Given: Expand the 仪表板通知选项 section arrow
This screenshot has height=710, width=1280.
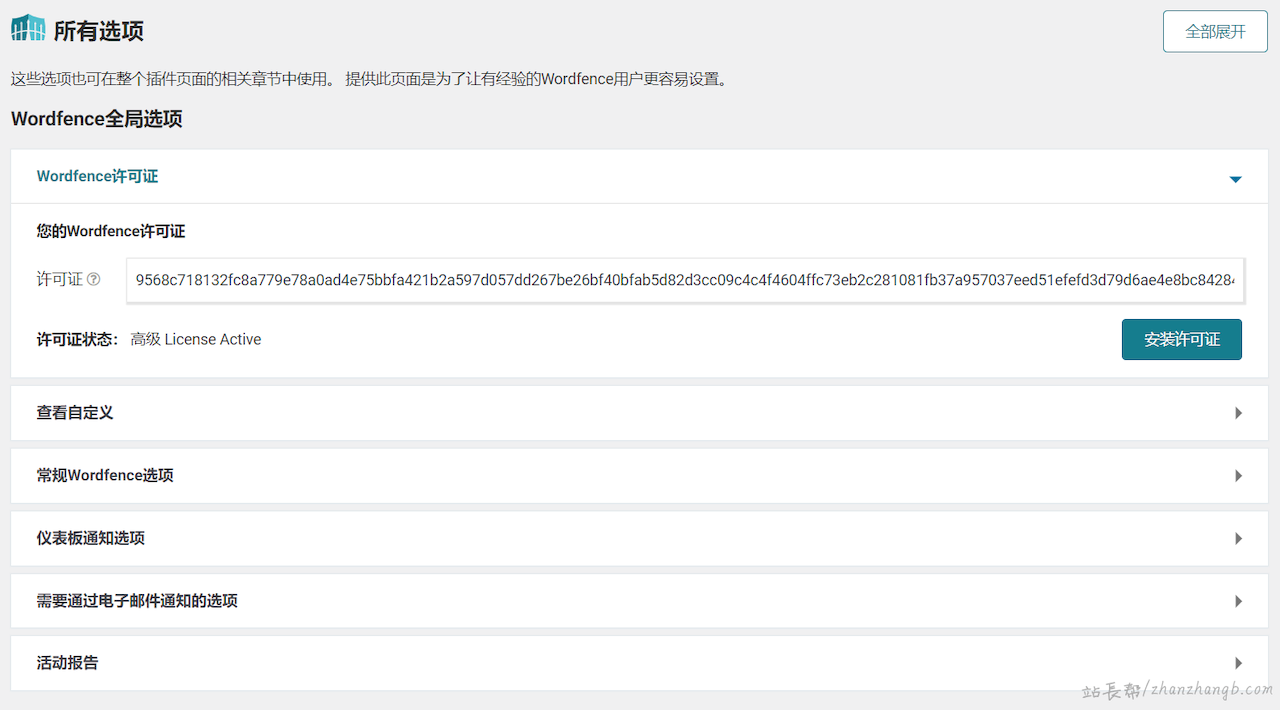Looking at the screenshot, I should (x=1238, y=539).
